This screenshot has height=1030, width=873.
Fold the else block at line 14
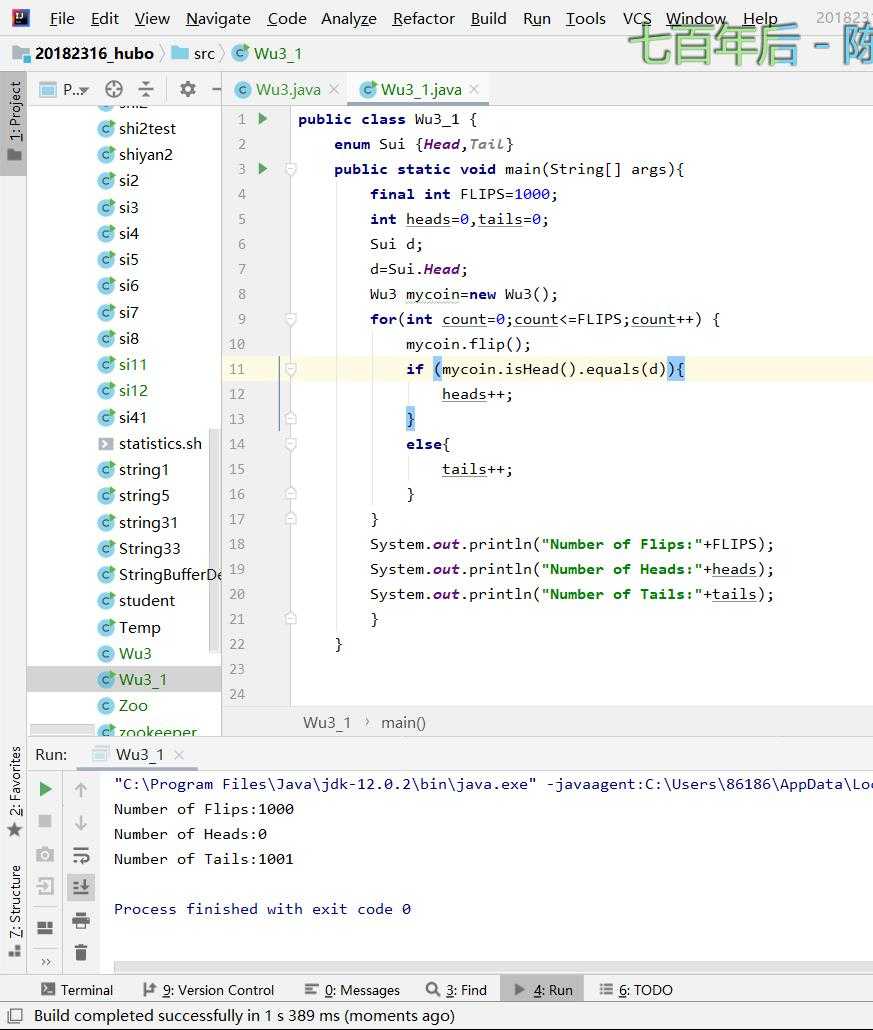(x=290, y=443)
